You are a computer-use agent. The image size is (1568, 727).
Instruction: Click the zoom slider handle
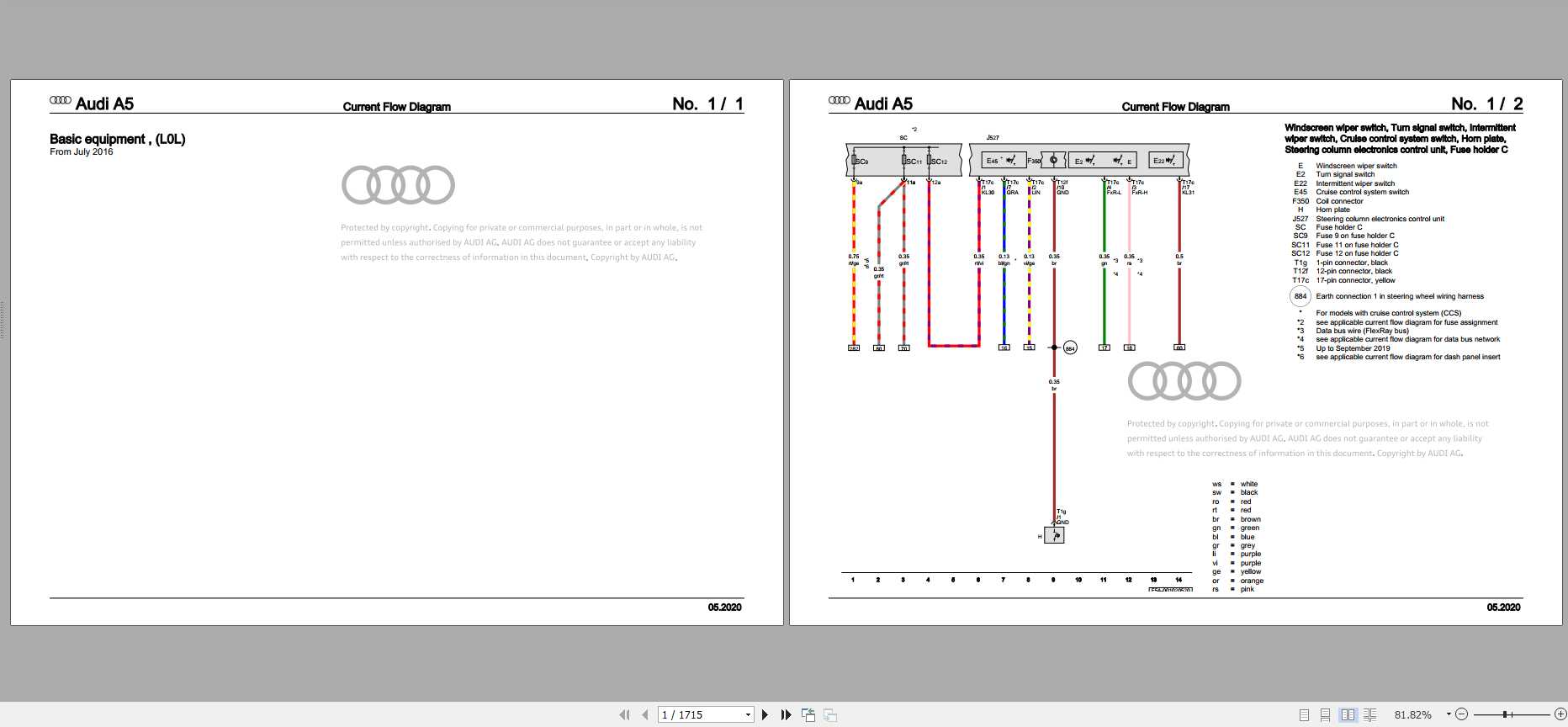pos(1505,714)
